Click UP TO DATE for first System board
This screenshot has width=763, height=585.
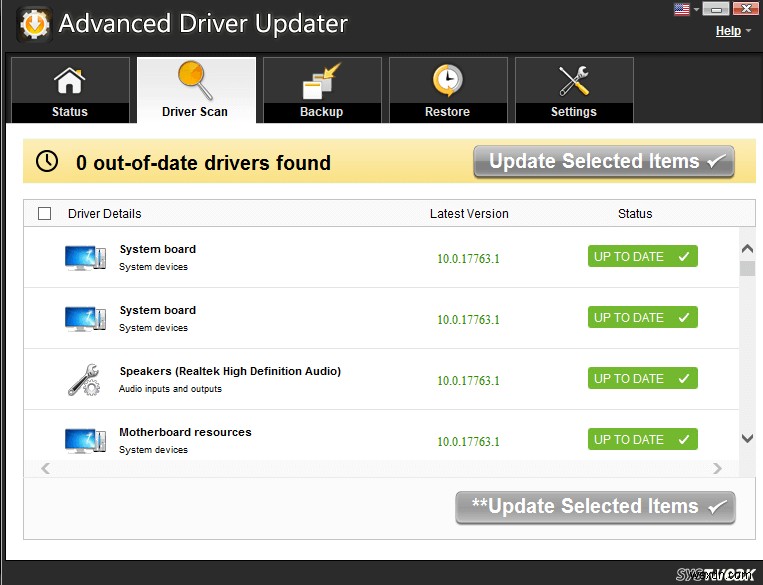643,256
